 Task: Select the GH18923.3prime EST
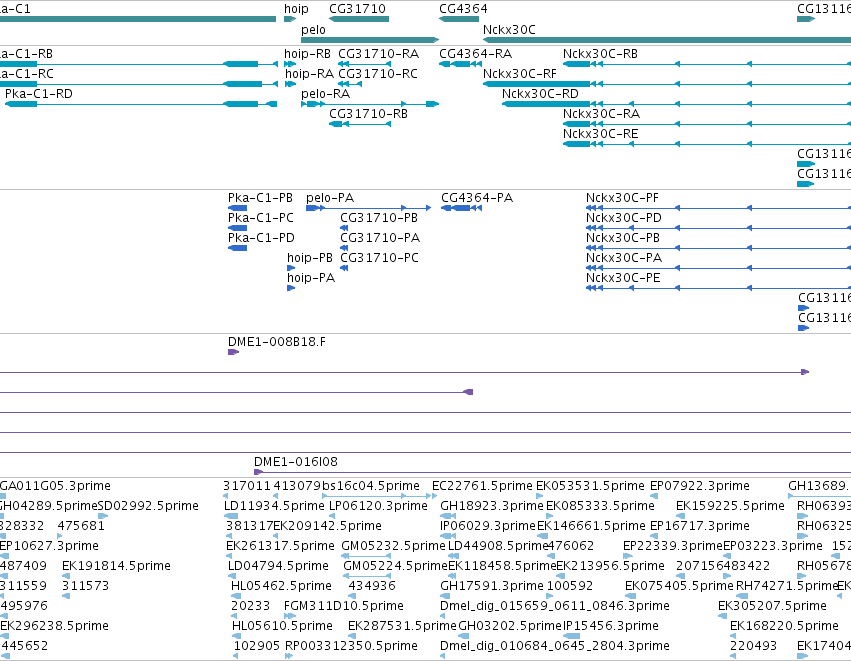tap(448, 516)
